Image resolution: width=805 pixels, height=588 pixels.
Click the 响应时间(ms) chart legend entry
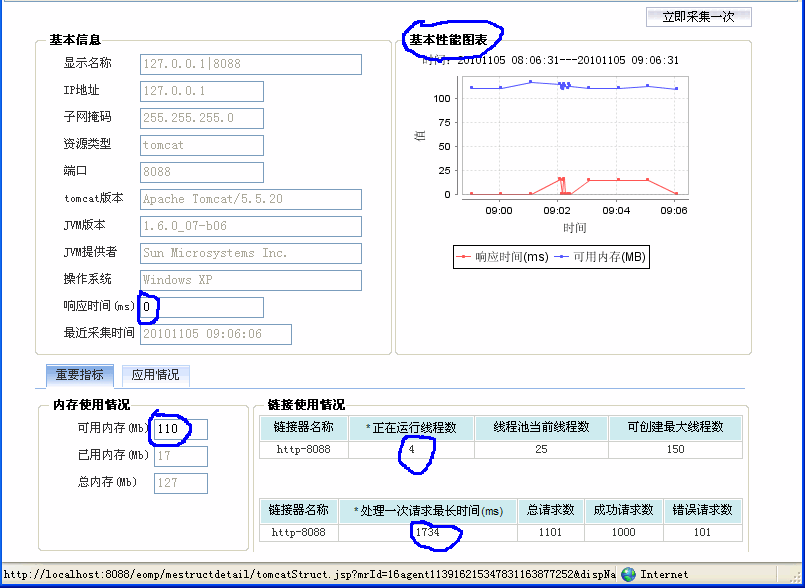point(505,257)
